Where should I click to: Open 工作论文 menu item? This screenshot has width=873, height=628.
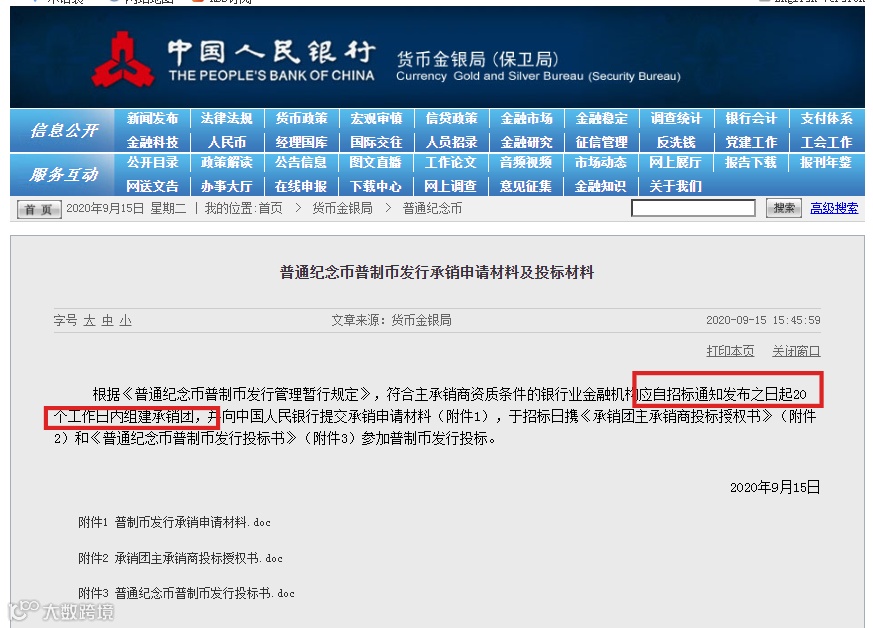[450, 163]
